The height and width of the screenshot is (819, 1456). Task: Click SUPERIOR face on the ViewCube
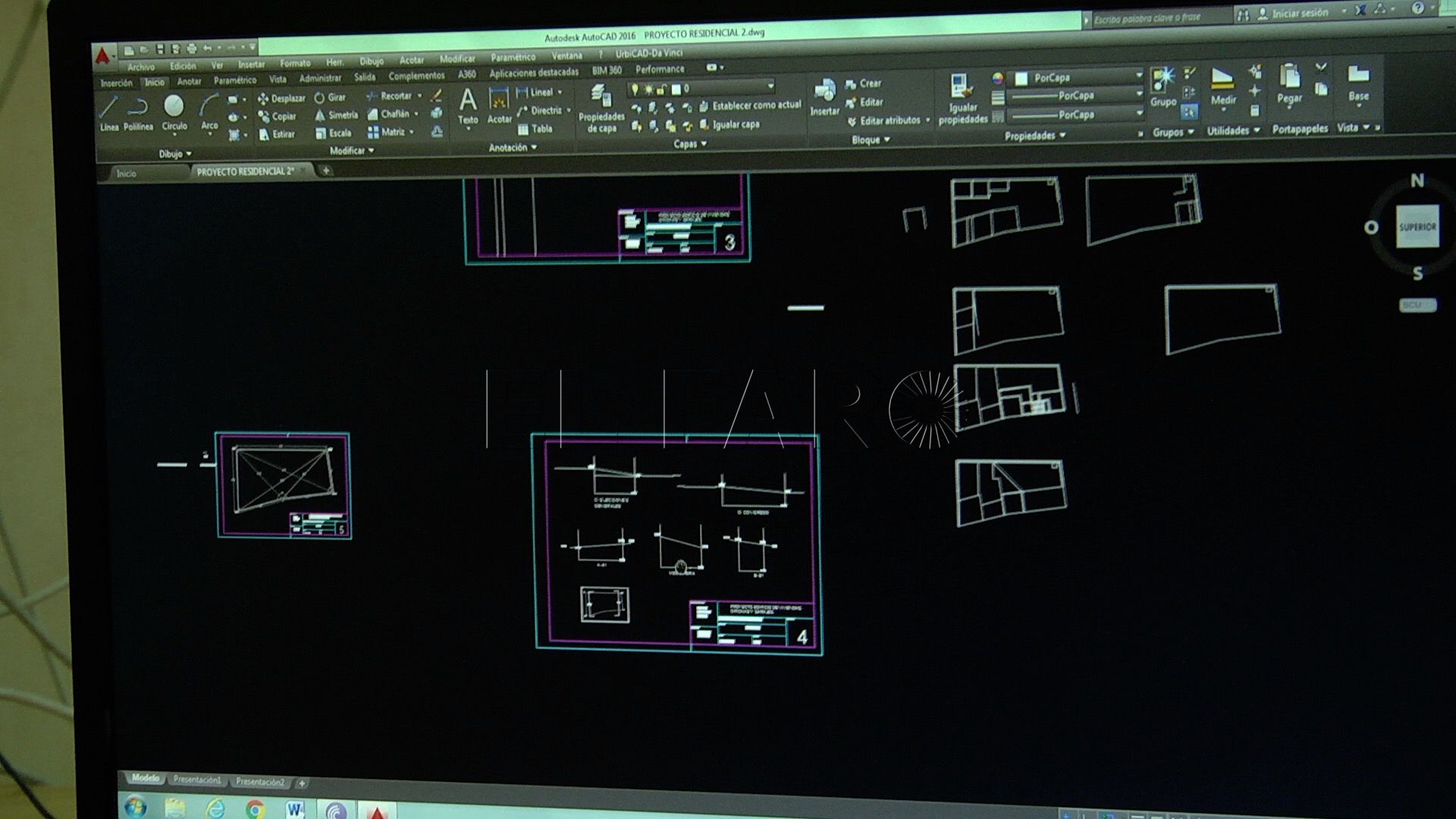(1417, 226)
